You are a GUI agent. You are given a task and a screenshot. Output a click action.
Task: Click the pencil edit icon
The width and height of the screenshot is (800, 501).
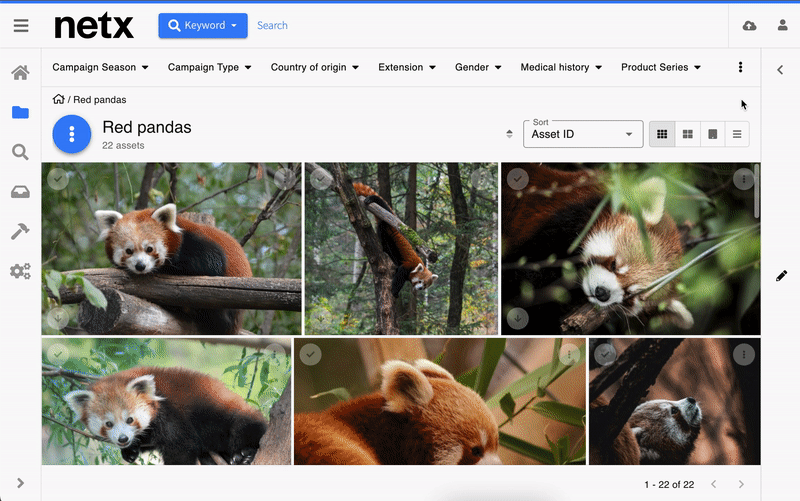point(781,276)
